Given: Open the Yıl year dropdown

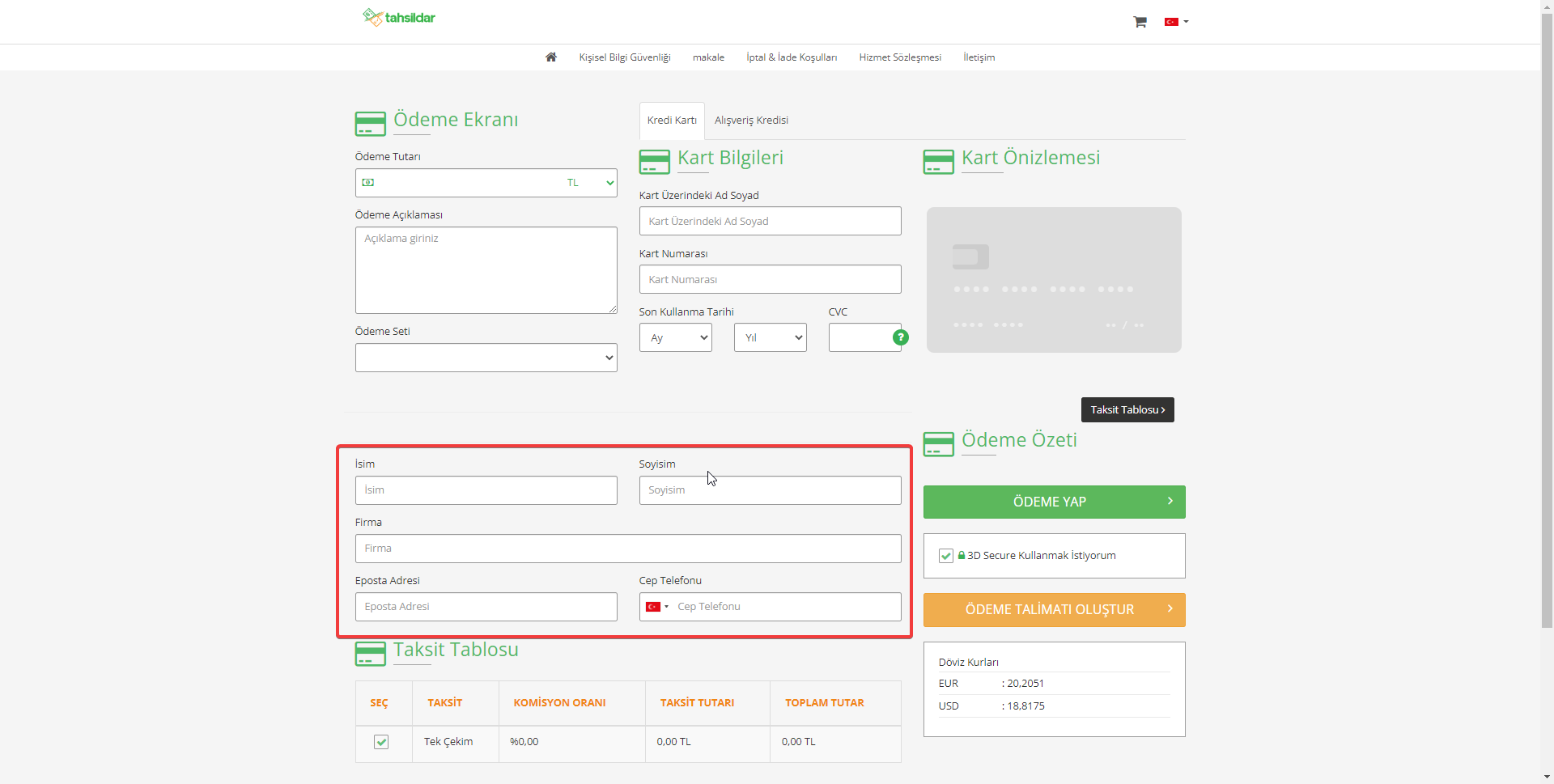Looking at the screenshot, I should pyautogui.click(x=771, y=337).
